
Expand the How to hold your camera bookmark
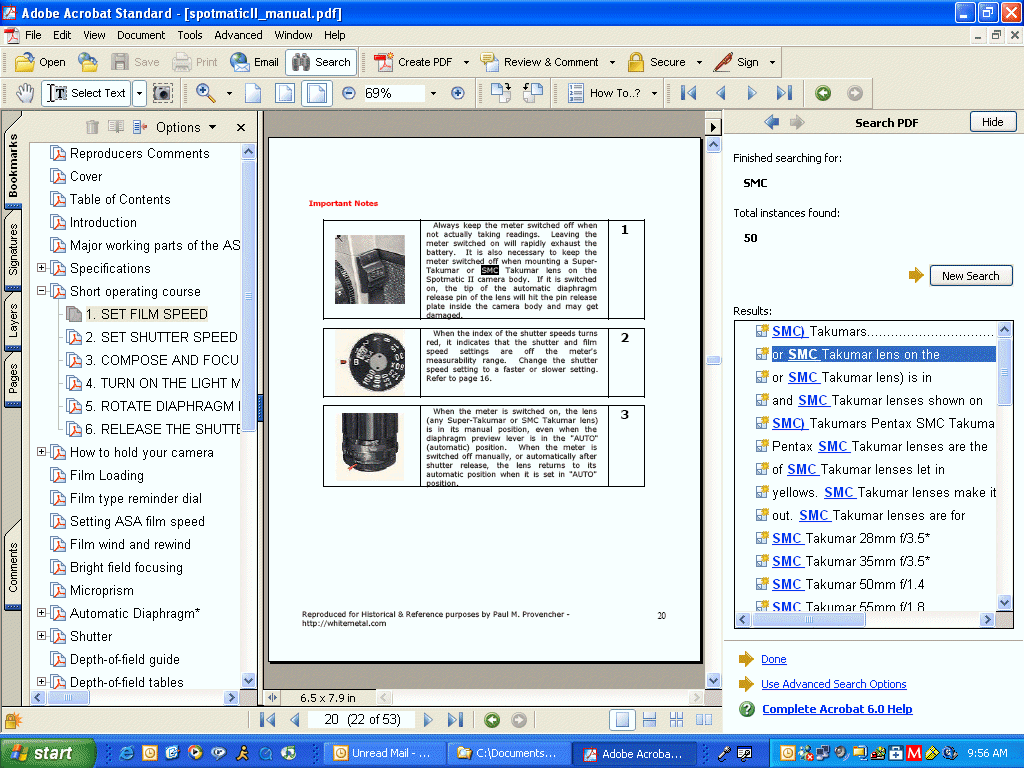pos(42,451)
